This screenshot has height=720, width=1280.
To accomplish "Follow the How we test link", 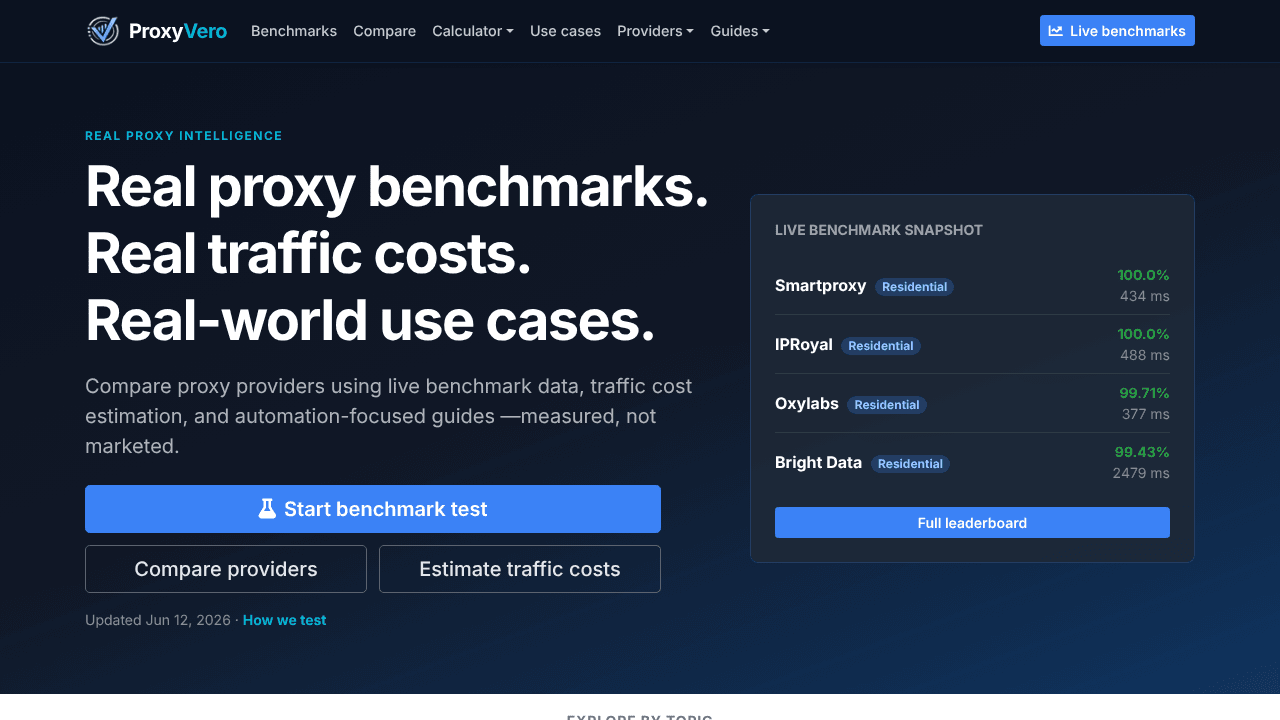I will point(284,620).
